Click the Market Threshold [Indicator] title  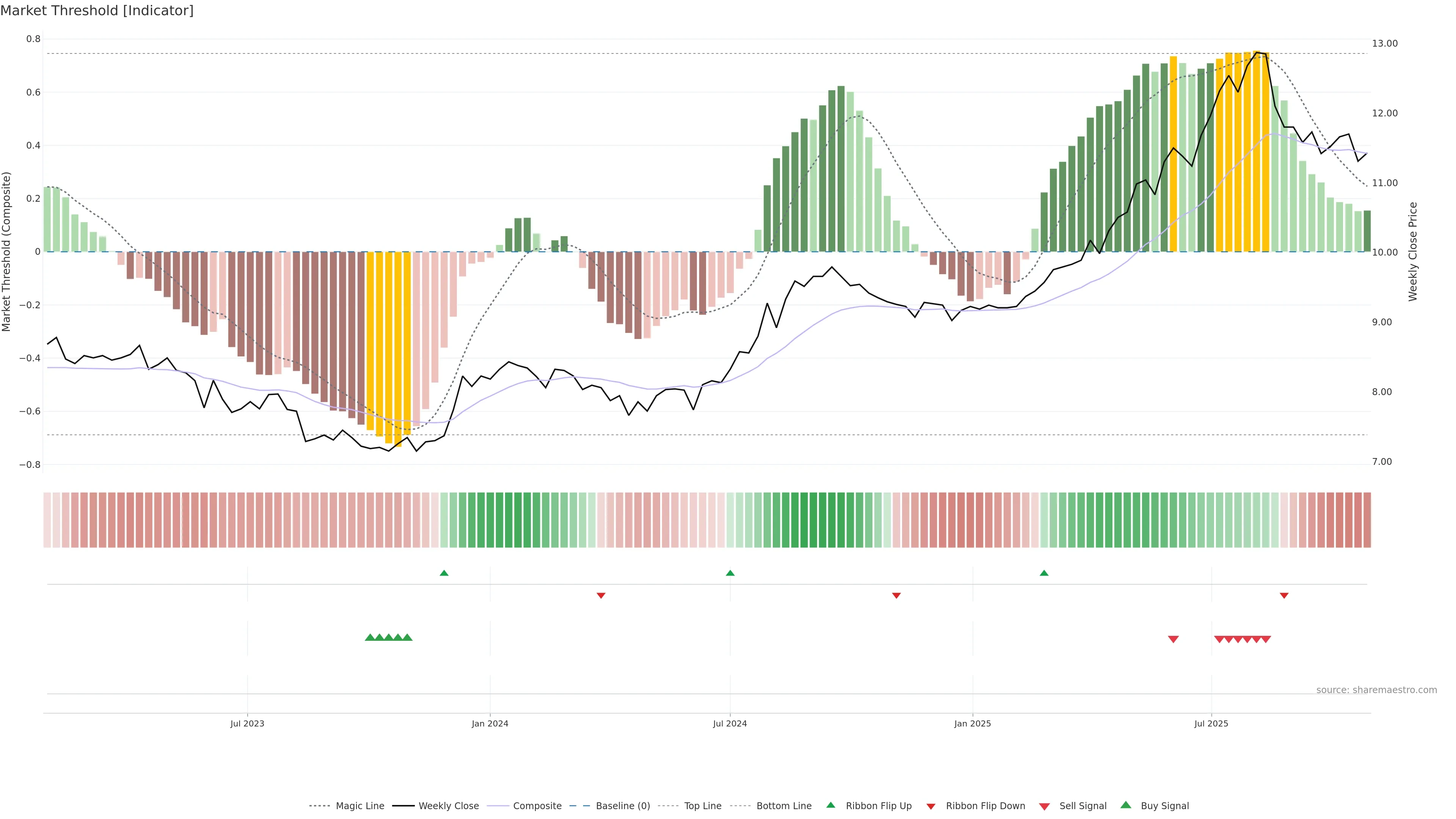97,10
